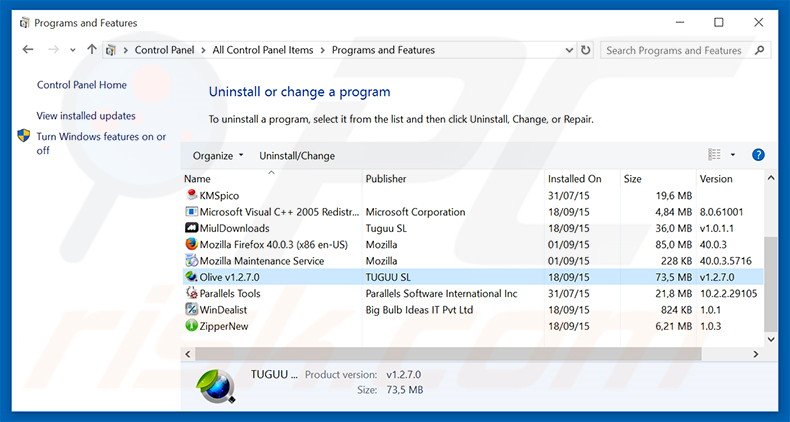Click Programs and Features breadcrumb

pyautogui.click(x=383, y=50)
